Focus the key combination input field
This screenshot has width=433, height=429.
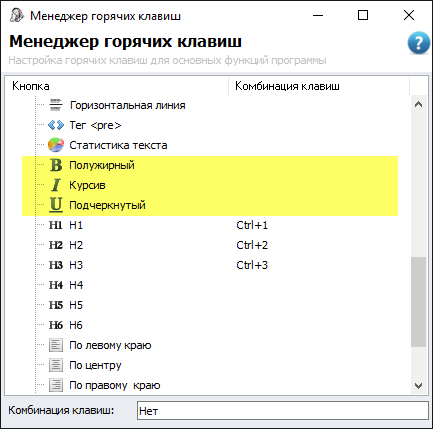click(283, 411)
